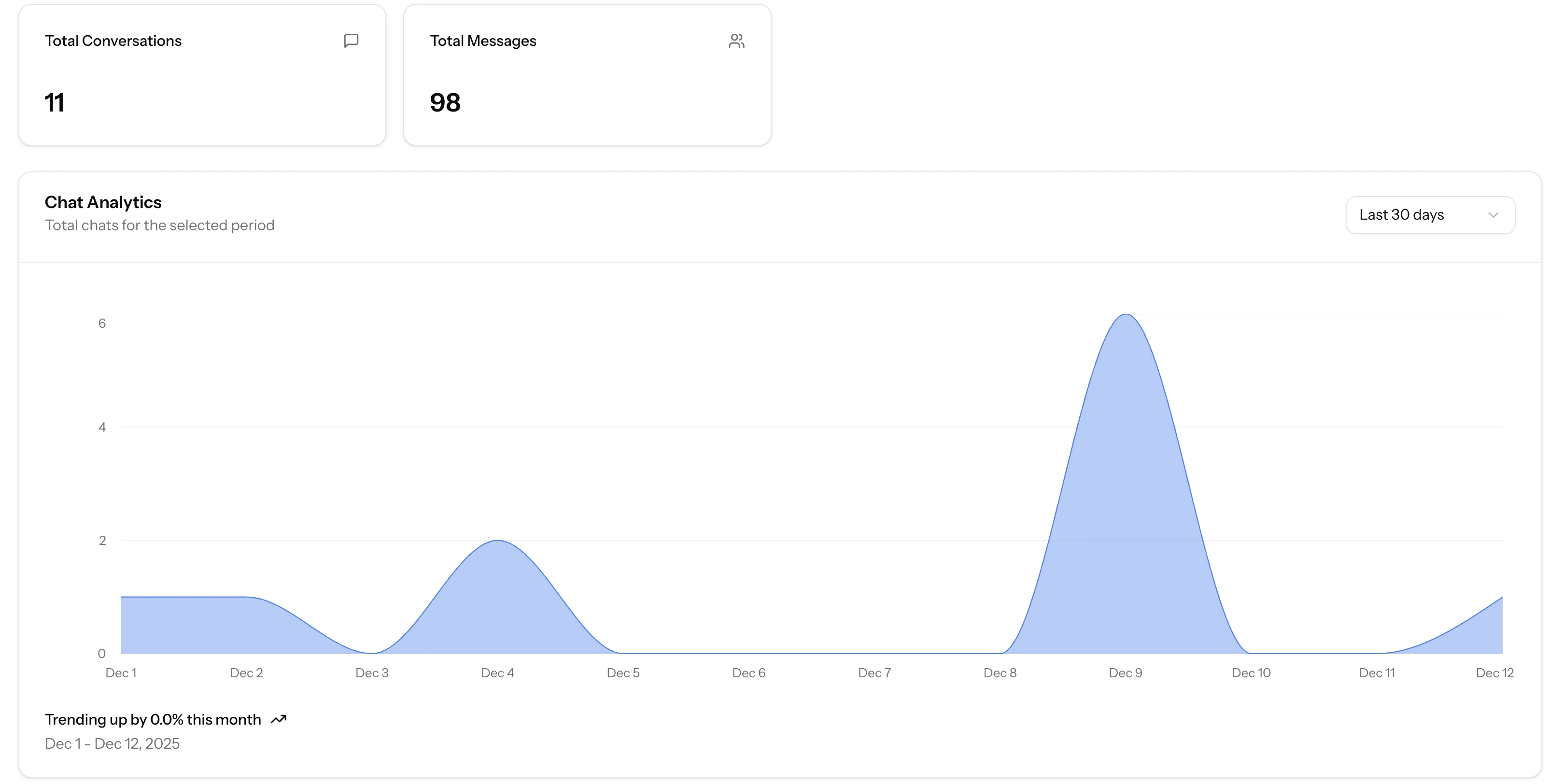The width and height of the screenshot is (1550, 784).
Task: Click the Dec 1 - Dec 12, 2025 date range
Action: click(x=112, y=743)
